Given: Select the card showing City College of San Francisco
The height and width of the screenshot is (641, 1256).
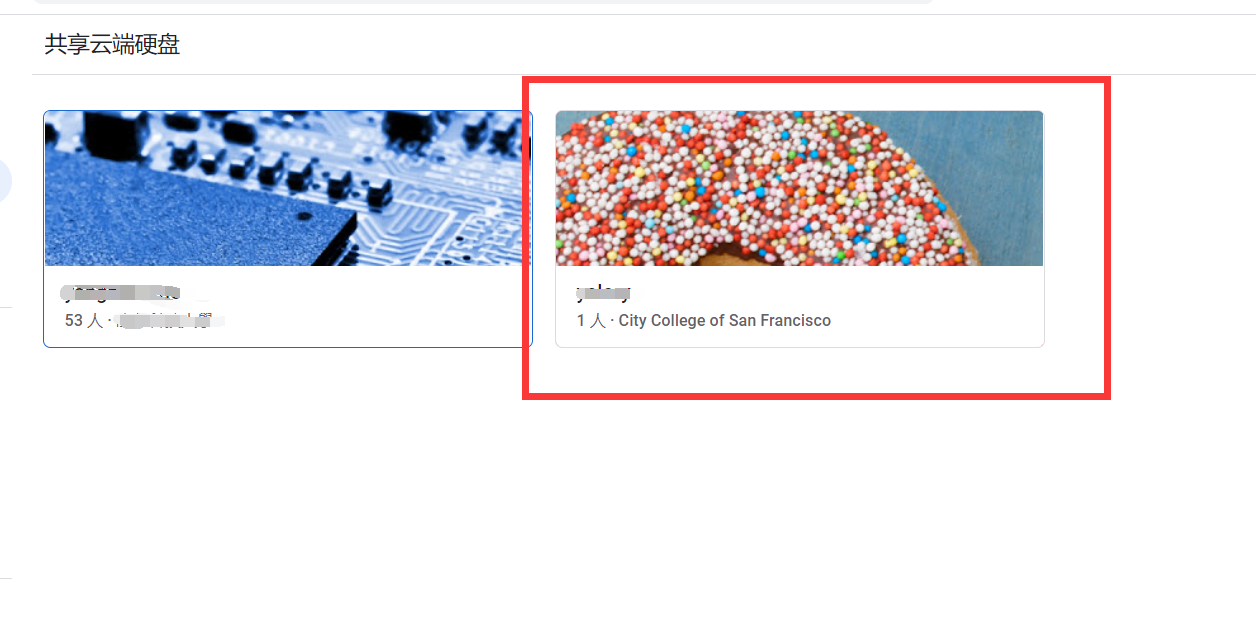Looking at the screenshot, I should pos(799,229).
